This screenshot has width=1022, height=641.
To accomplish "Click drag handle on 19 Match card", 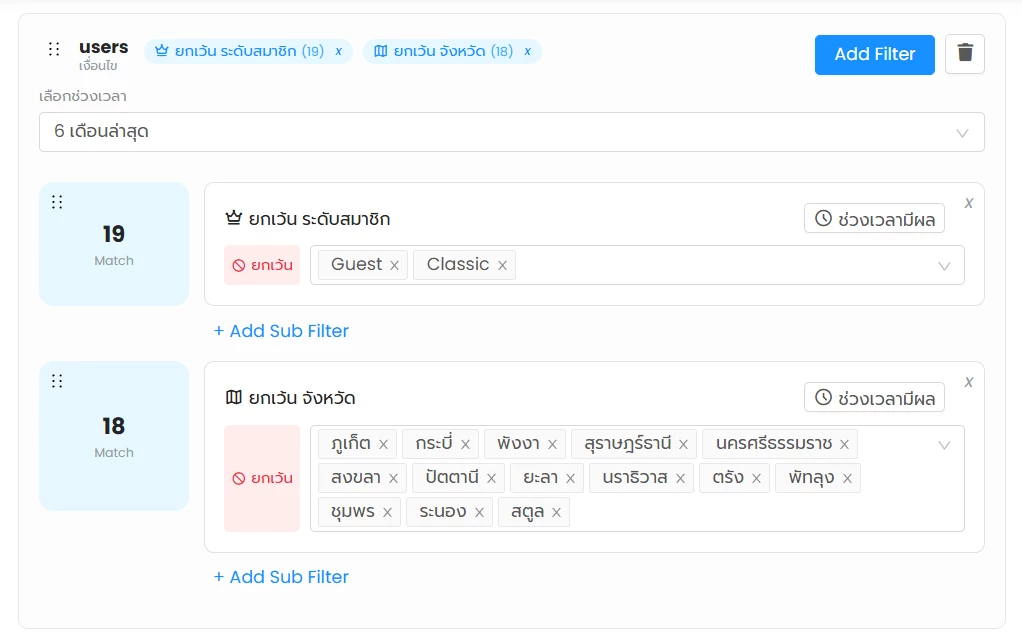I will point(57,202).
